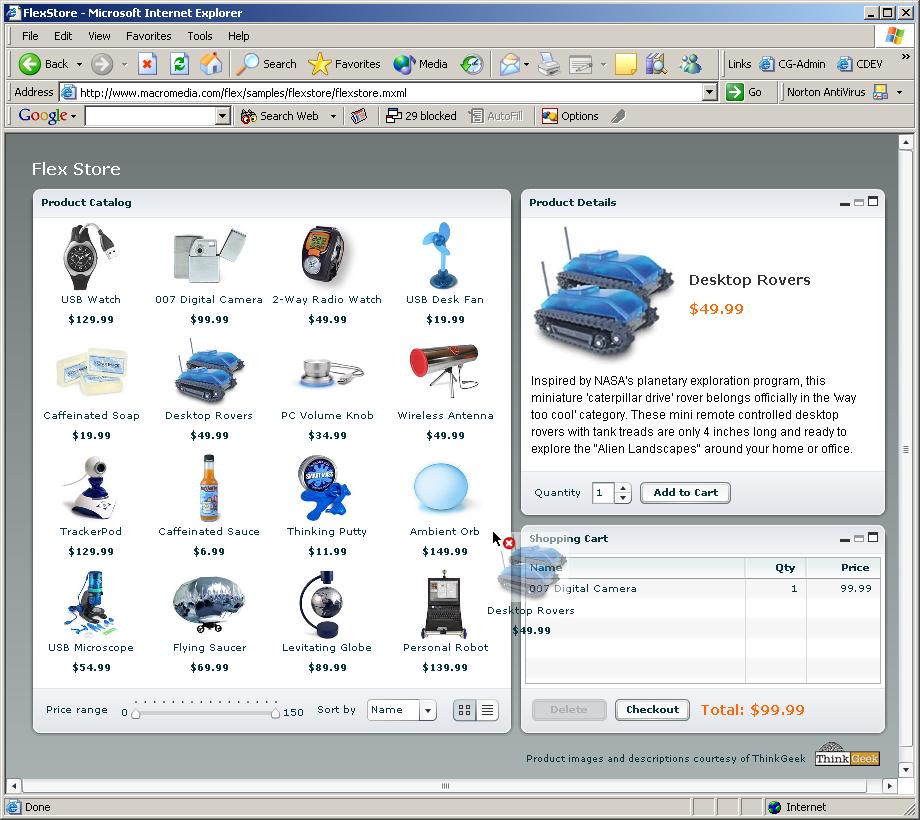Viewport: 920px width, 820px height.
Task: Minimize the Product Details panel
Action: (x=845, y=203)
